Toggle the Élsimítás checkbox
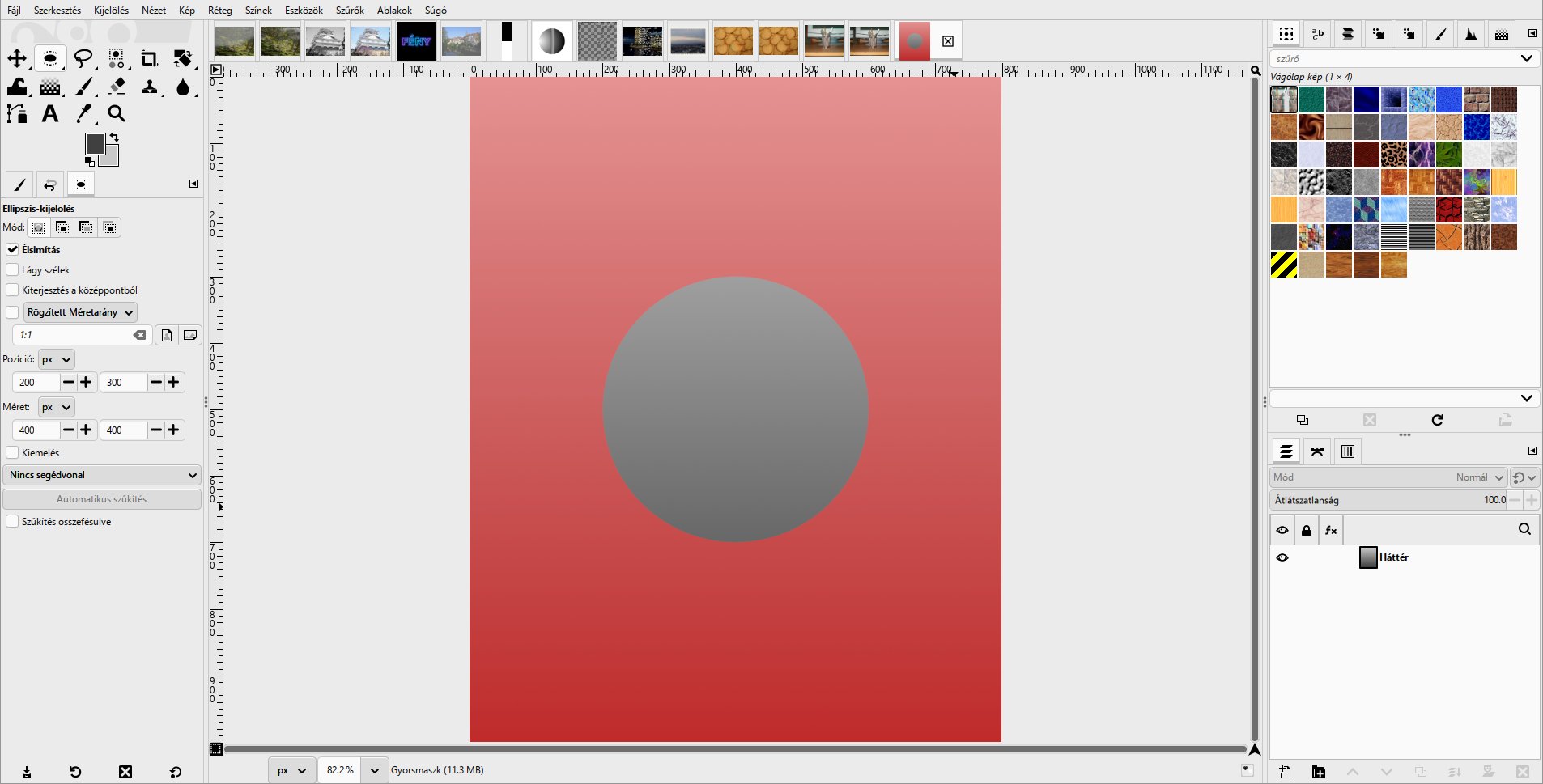 coord(12,249)
